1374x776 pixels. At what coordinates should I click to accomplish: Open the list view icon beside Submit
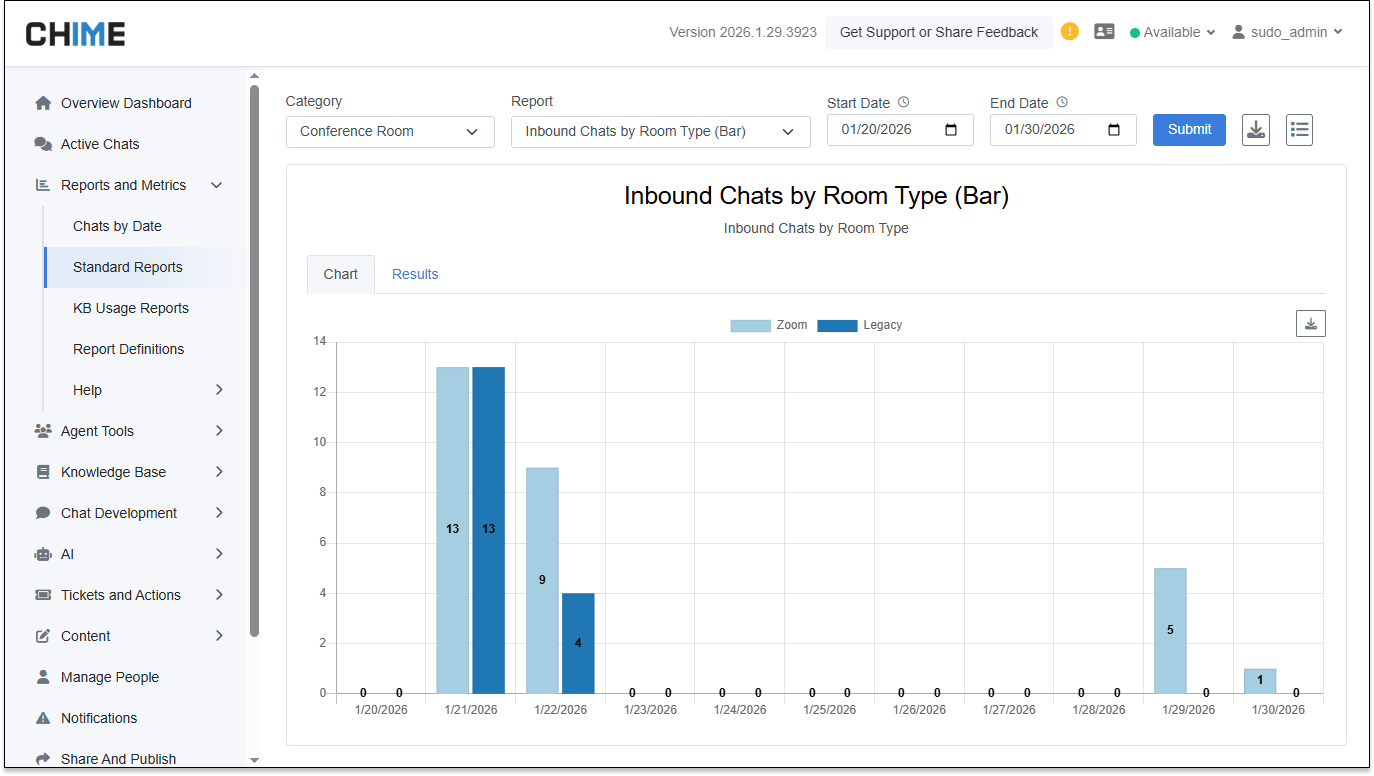coord(1299,130)
